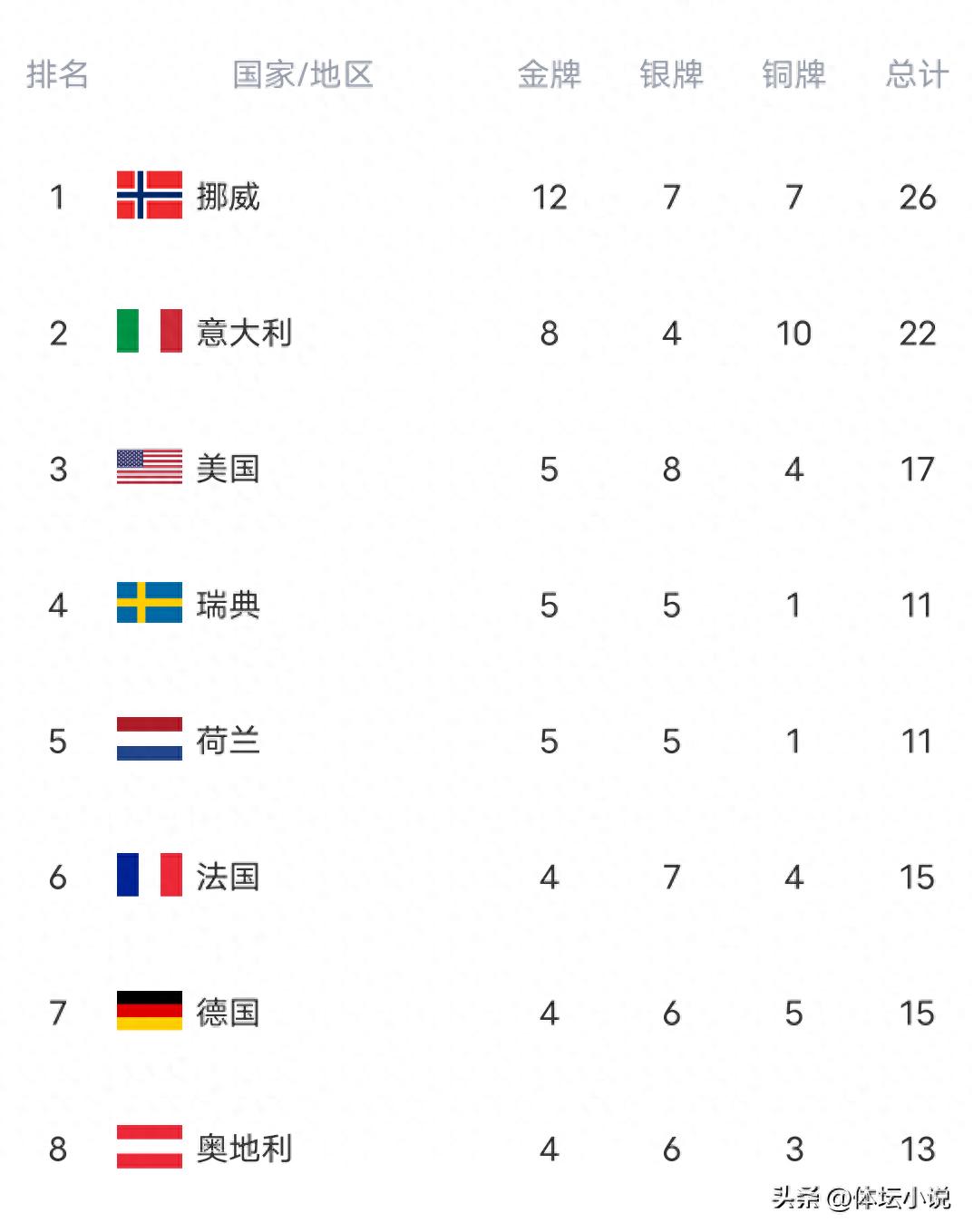Click Italy's total medal count 22
This screenshot has width=973, height=1232.
pos(917,333)
